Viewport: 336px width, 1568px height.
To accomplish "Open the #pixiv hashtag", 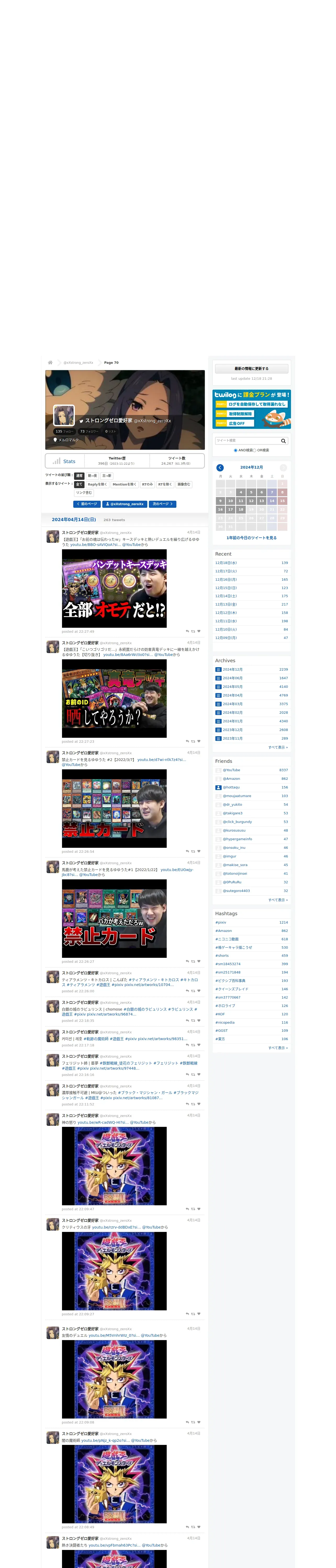I will click(x=221, y=922).
